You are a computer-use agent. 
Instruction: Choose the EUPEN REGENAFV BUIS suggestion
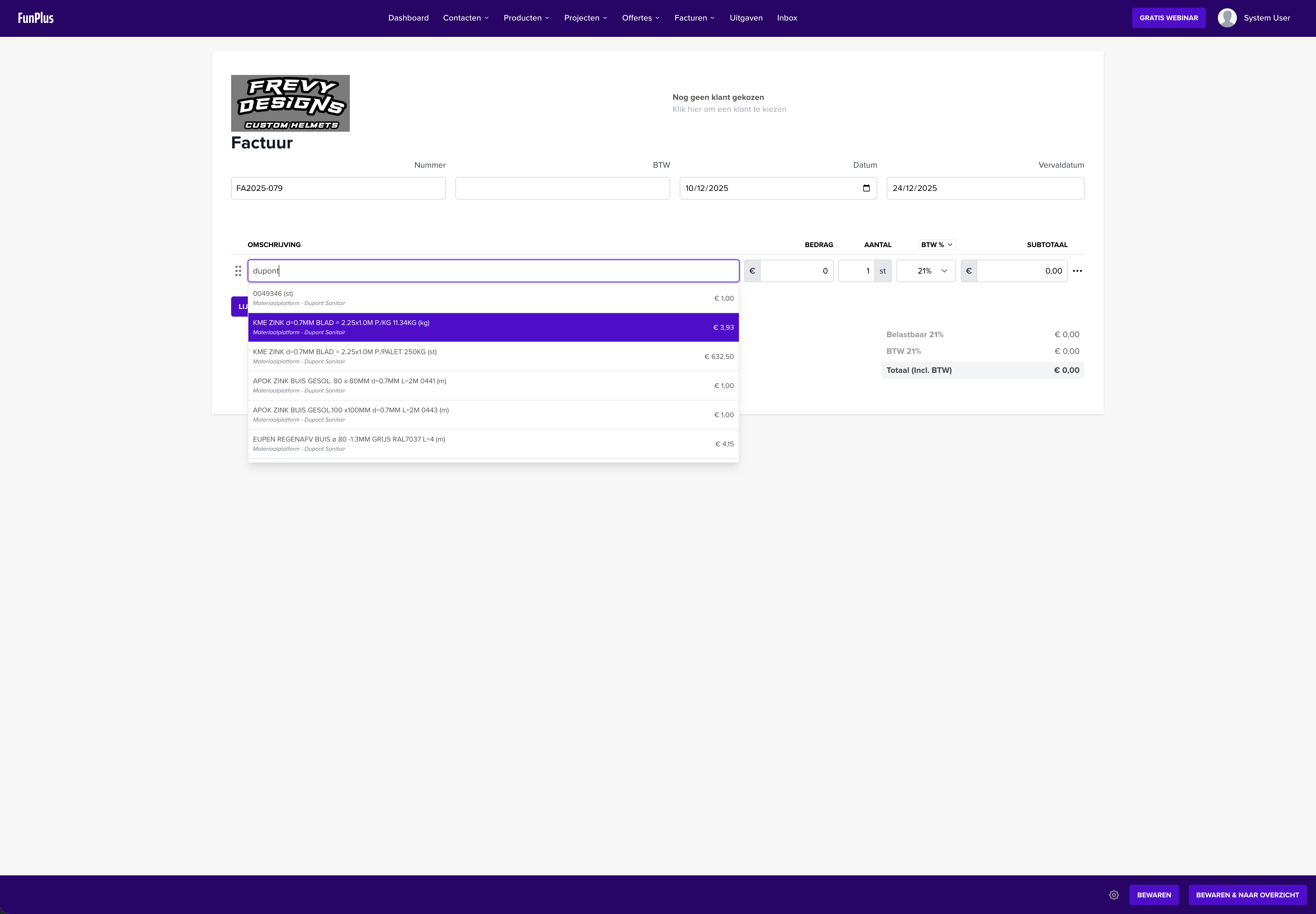click(493, 444)
